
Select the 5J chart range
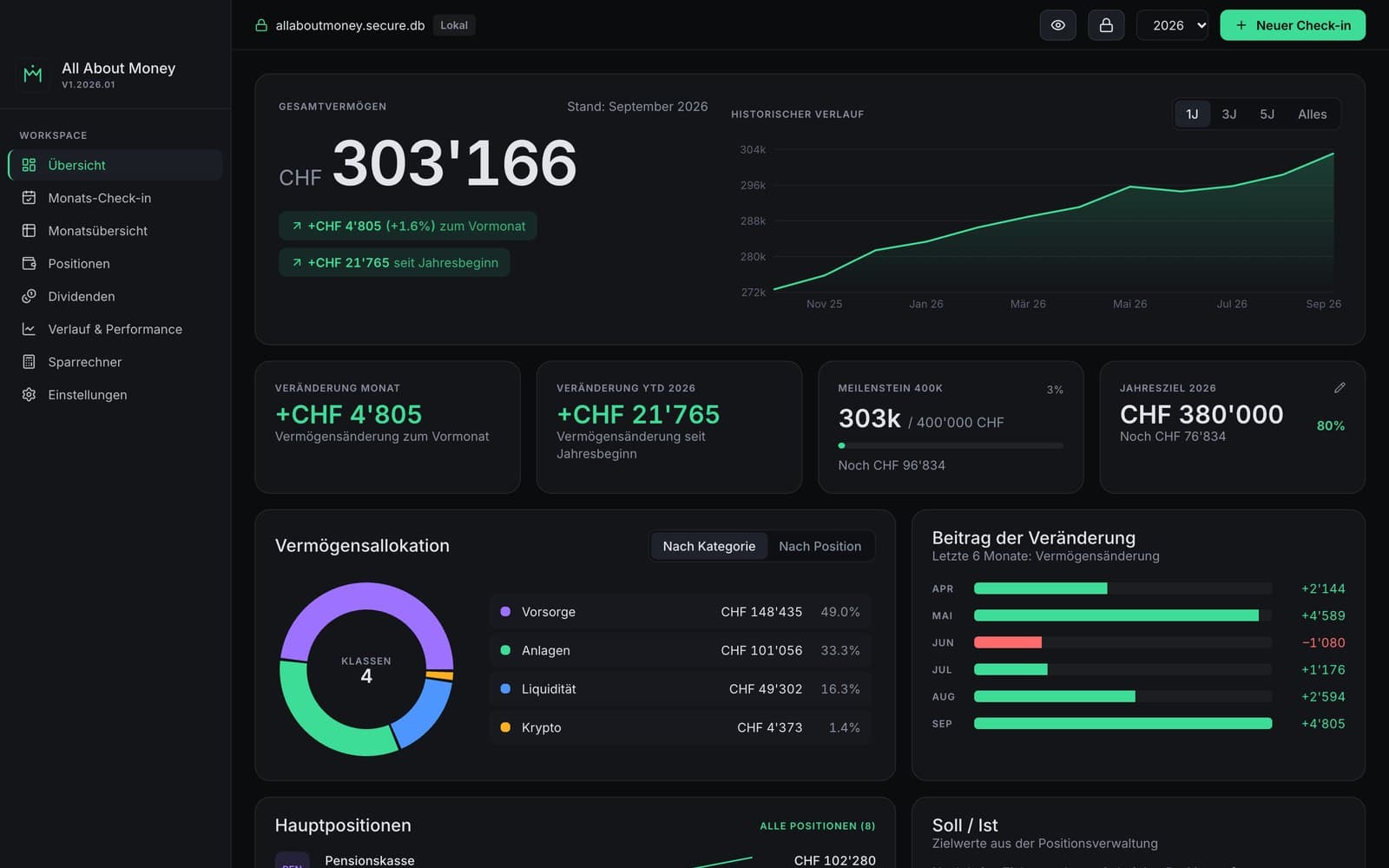point(1267,114)
